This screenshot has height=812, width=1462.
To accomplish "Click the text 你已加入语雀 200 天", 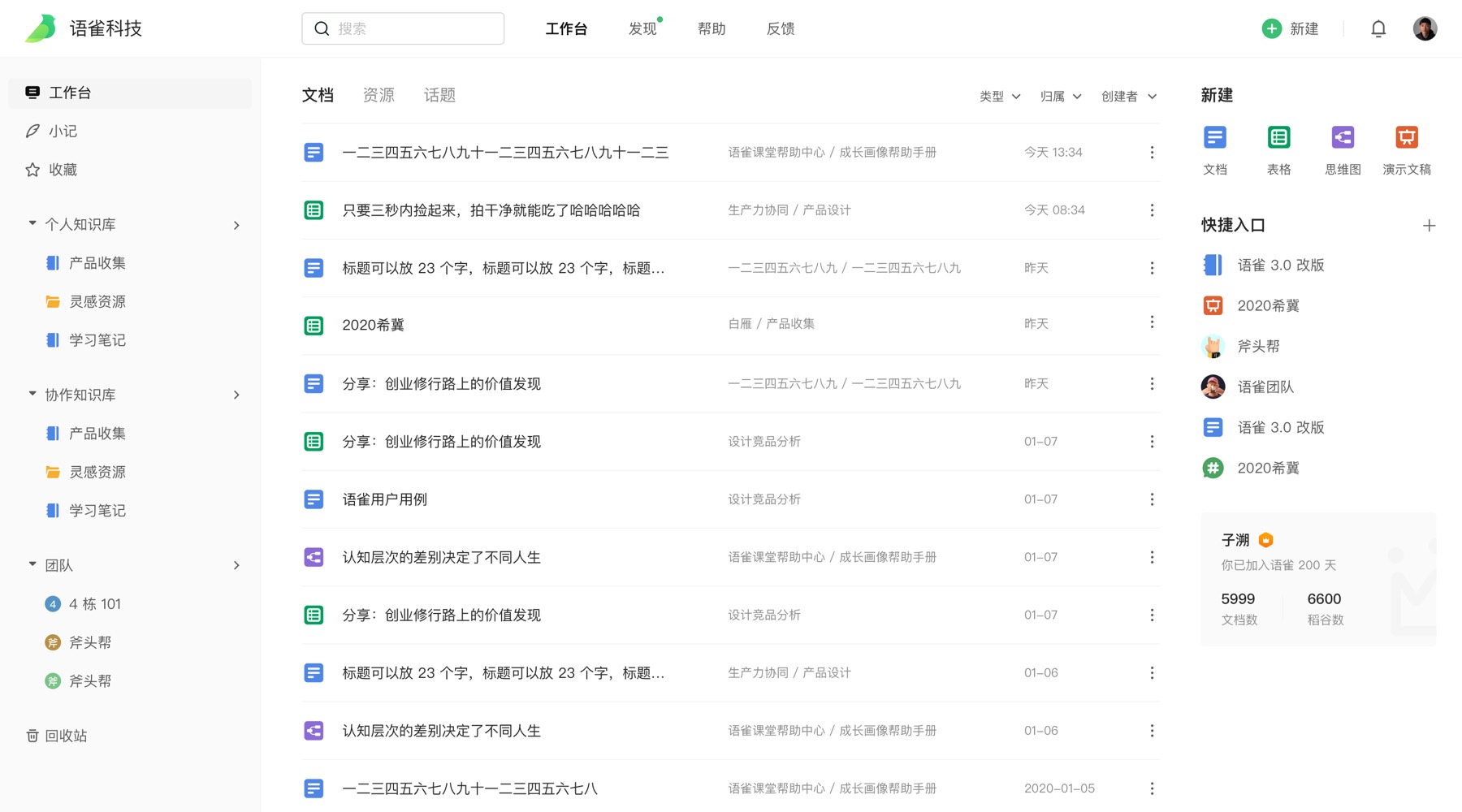I will pos(1278,565).
